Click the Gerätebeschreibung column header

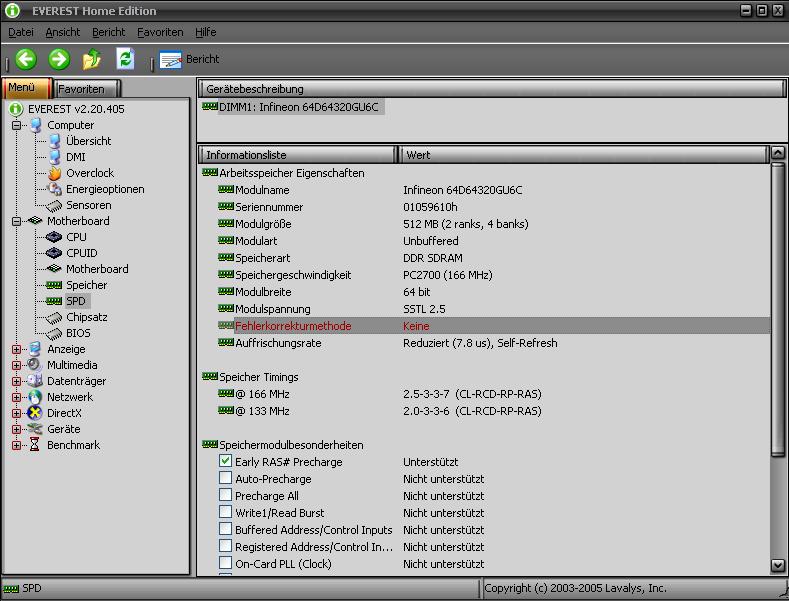pyautogui.click(x=492, y=89)
